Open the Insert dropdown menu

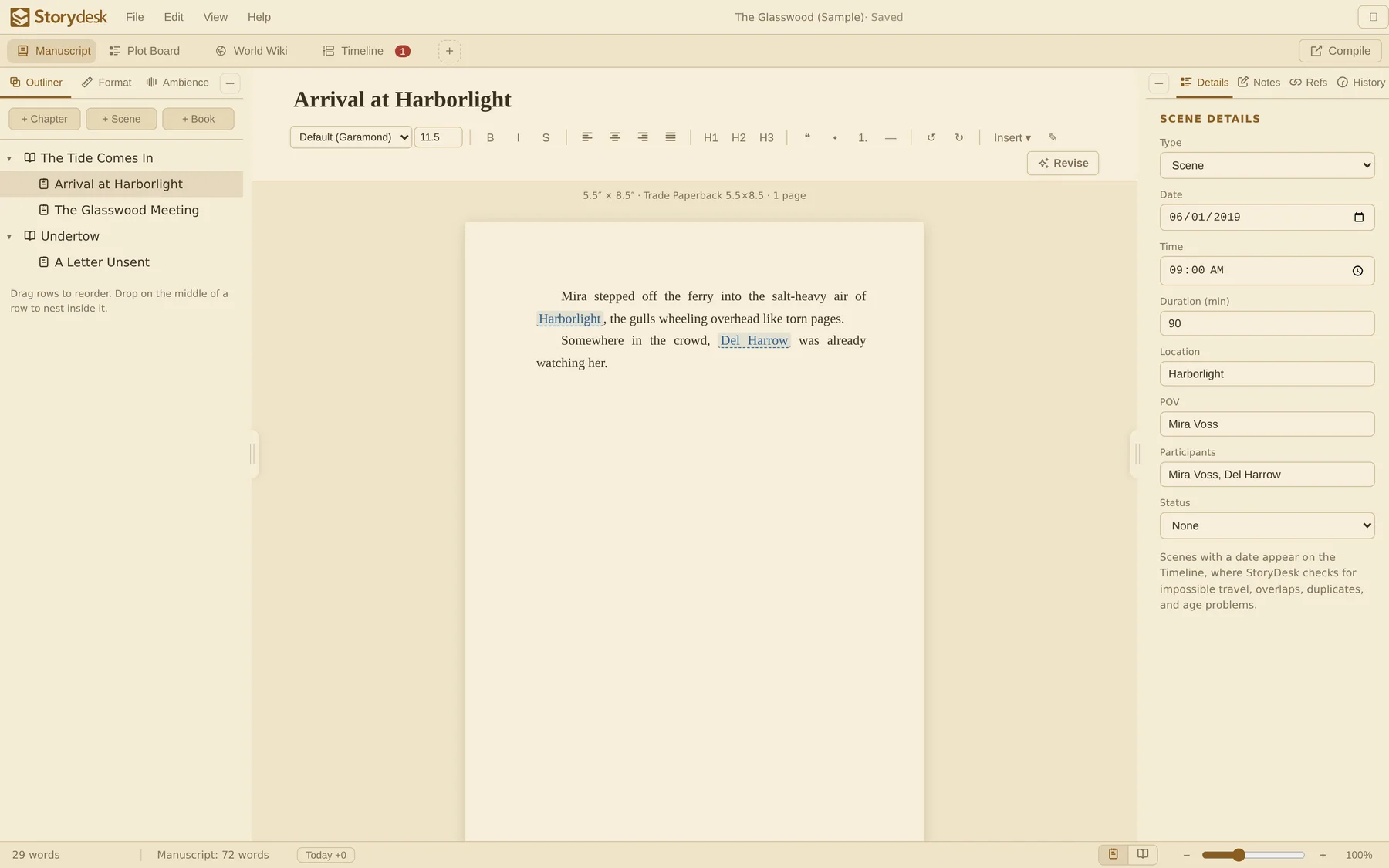tap(1012, 137)
